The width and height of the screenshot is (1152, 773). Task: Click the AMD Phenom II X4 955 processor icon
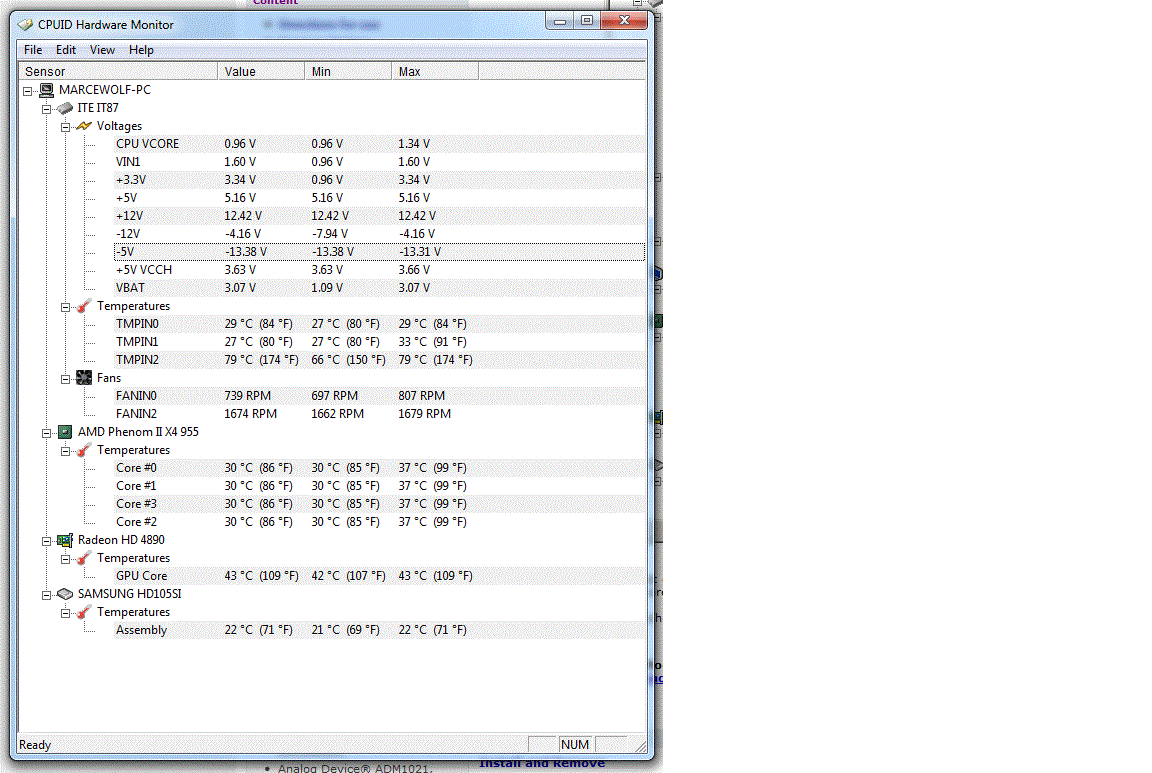[x=65, y=432]
